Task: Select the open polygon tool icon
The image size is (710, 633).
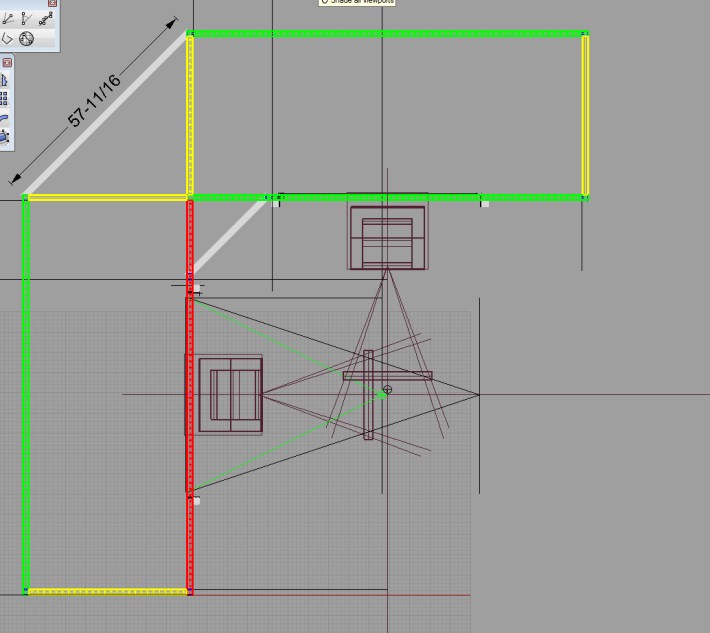Action: [7, 38]
